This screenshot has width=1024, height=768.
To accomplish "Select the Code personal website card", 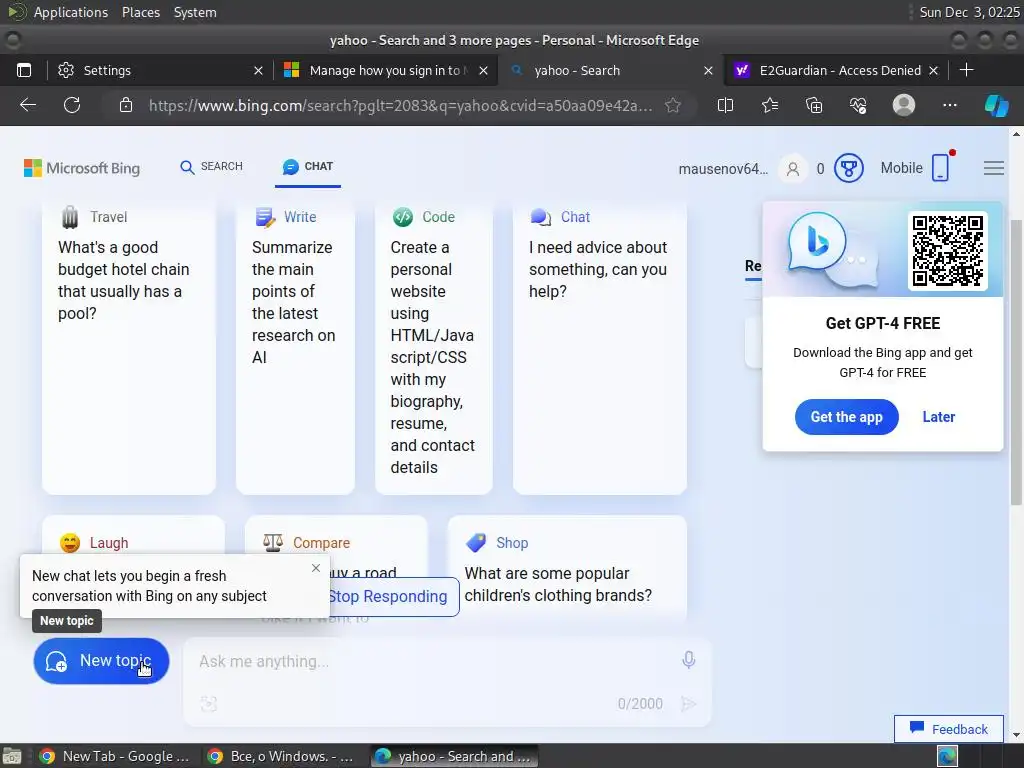I will (x=434, y=347).
